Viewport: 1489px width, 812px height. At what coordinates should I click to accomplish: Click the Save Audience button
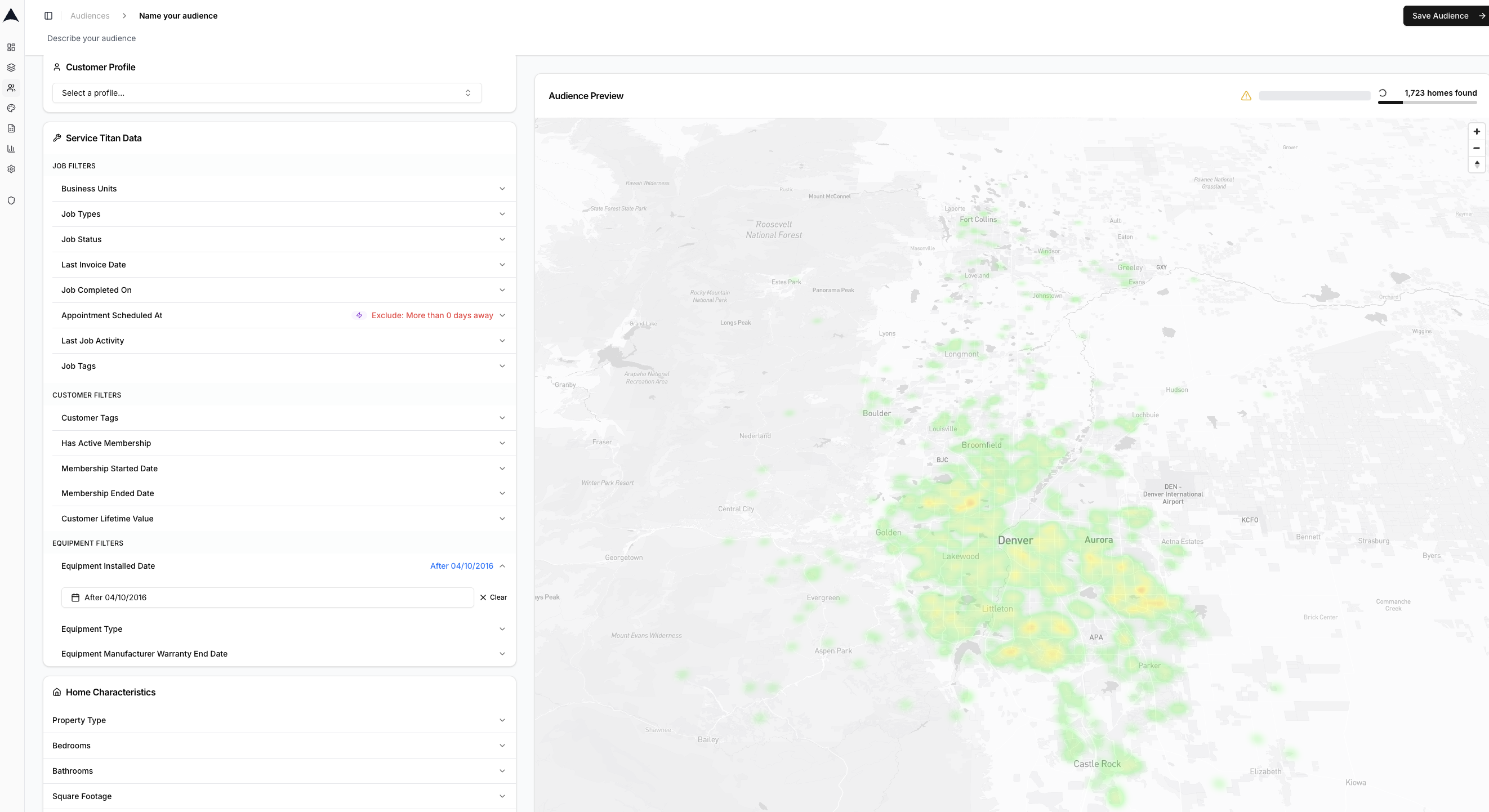tap(1443, 16)
